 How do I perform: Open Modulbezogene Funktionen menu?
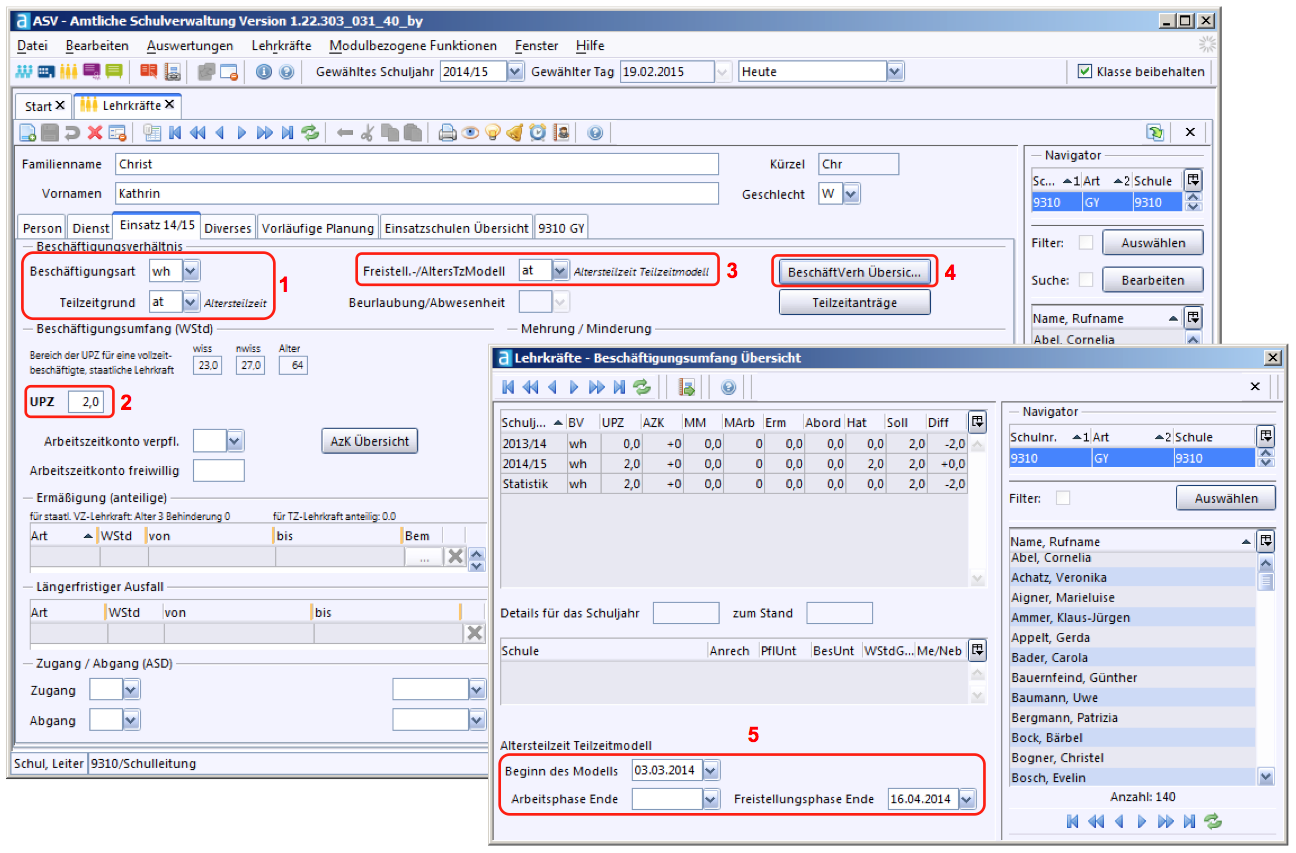point(412,46)
